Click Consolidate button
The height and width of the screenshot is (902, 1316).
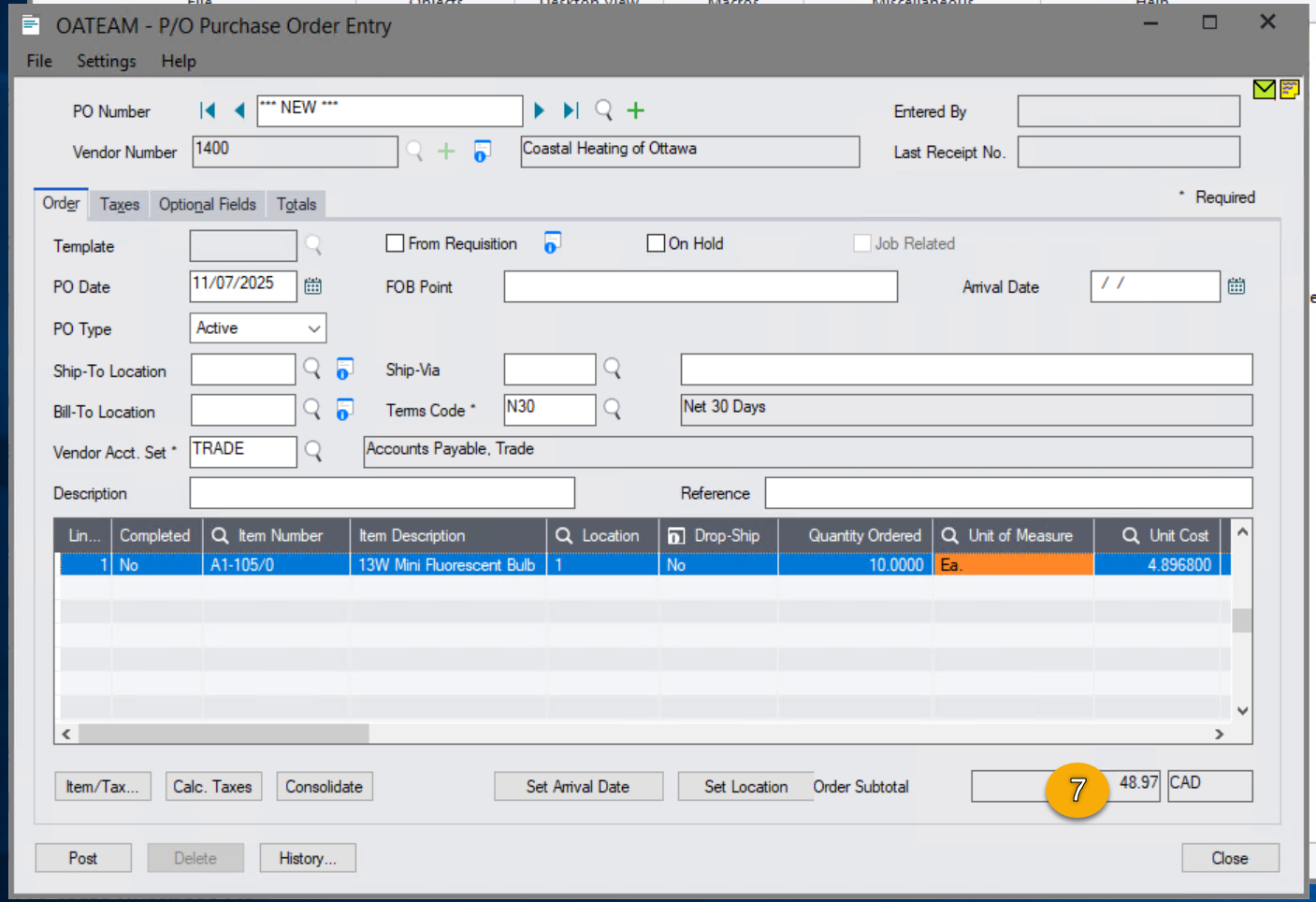click(324, 787)
